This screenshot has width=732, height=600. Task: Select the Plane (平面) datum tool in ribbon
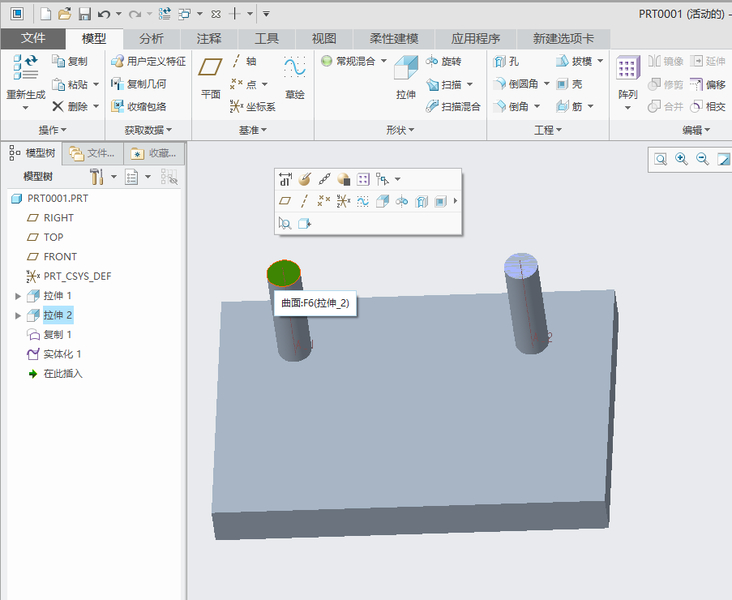211,77
